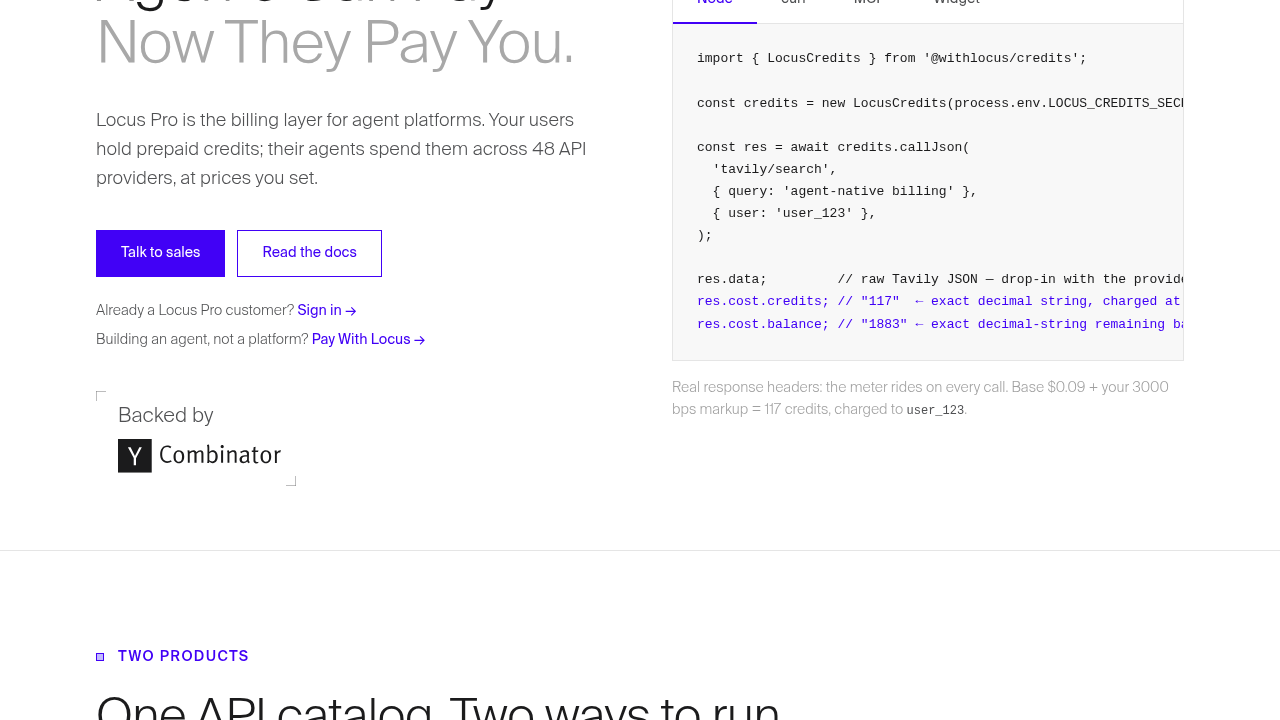1280x720 pixels.
Task: Click 'Already a Locus Pro customer?' text
Action: (195, 311)
